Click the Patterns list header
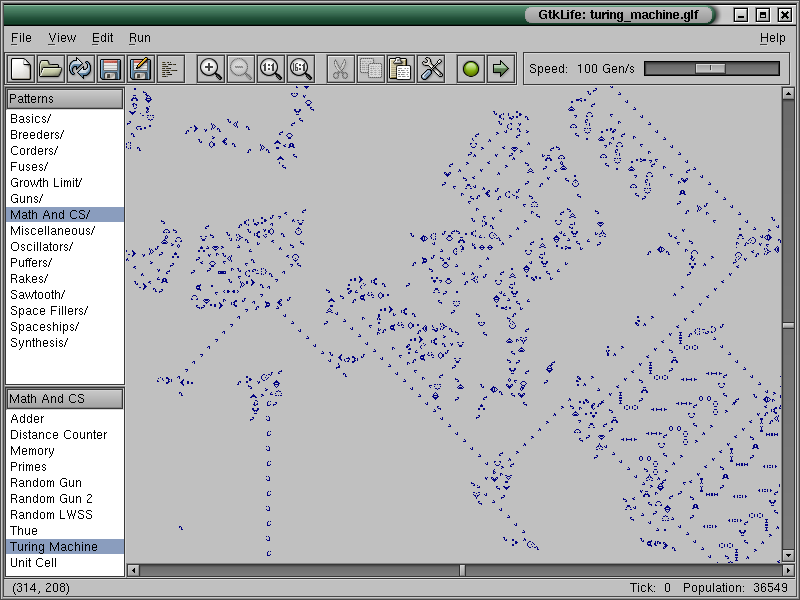The height and width of the screenshot is (600, 800). click(65, 99)
